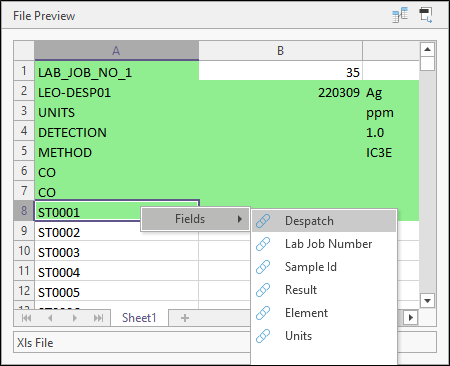Image resolution: width=450 pixels, height=366 pixels.
Task: Go to next sheet using navigation arrow
Action: click(75, 318)
